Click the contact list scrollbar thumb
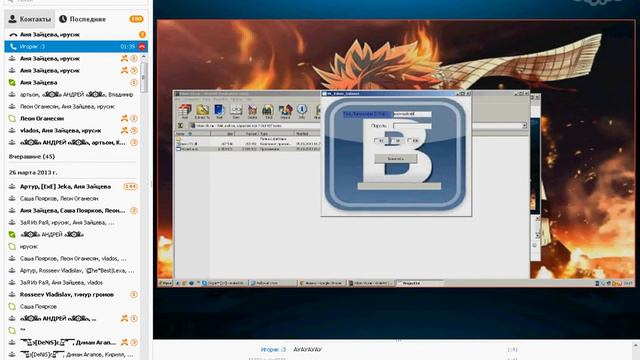Image resolution: width=640 pixels, height=360 pixels. [x=143, y=78]
